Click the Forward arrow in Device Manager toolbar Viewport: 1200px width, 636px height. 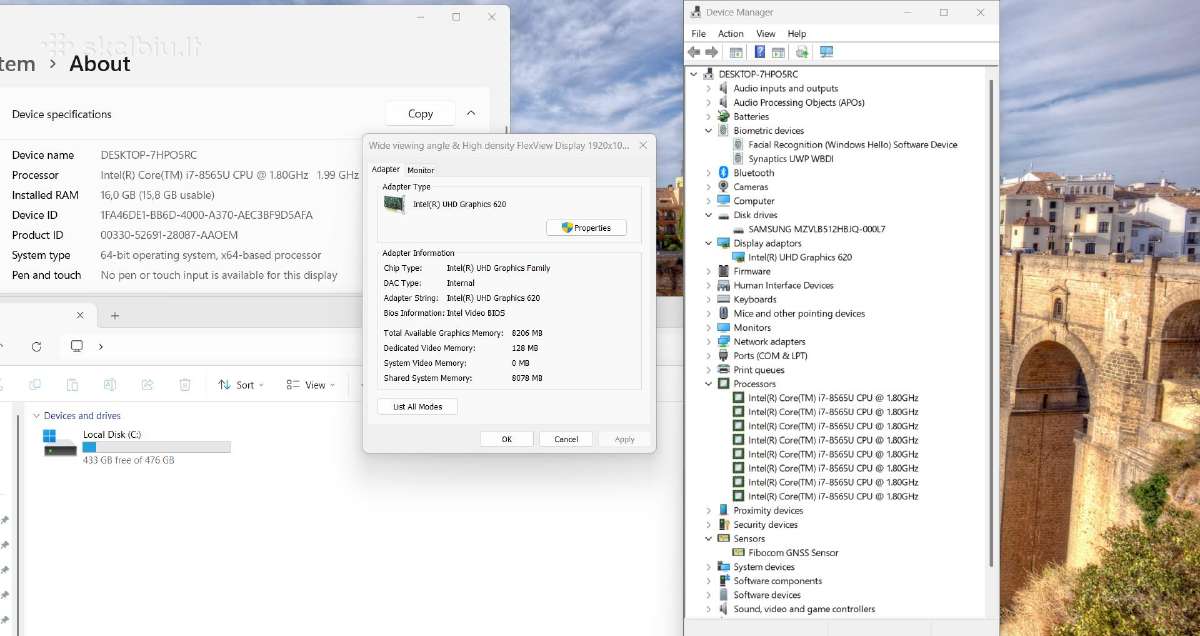pos(712,52)
